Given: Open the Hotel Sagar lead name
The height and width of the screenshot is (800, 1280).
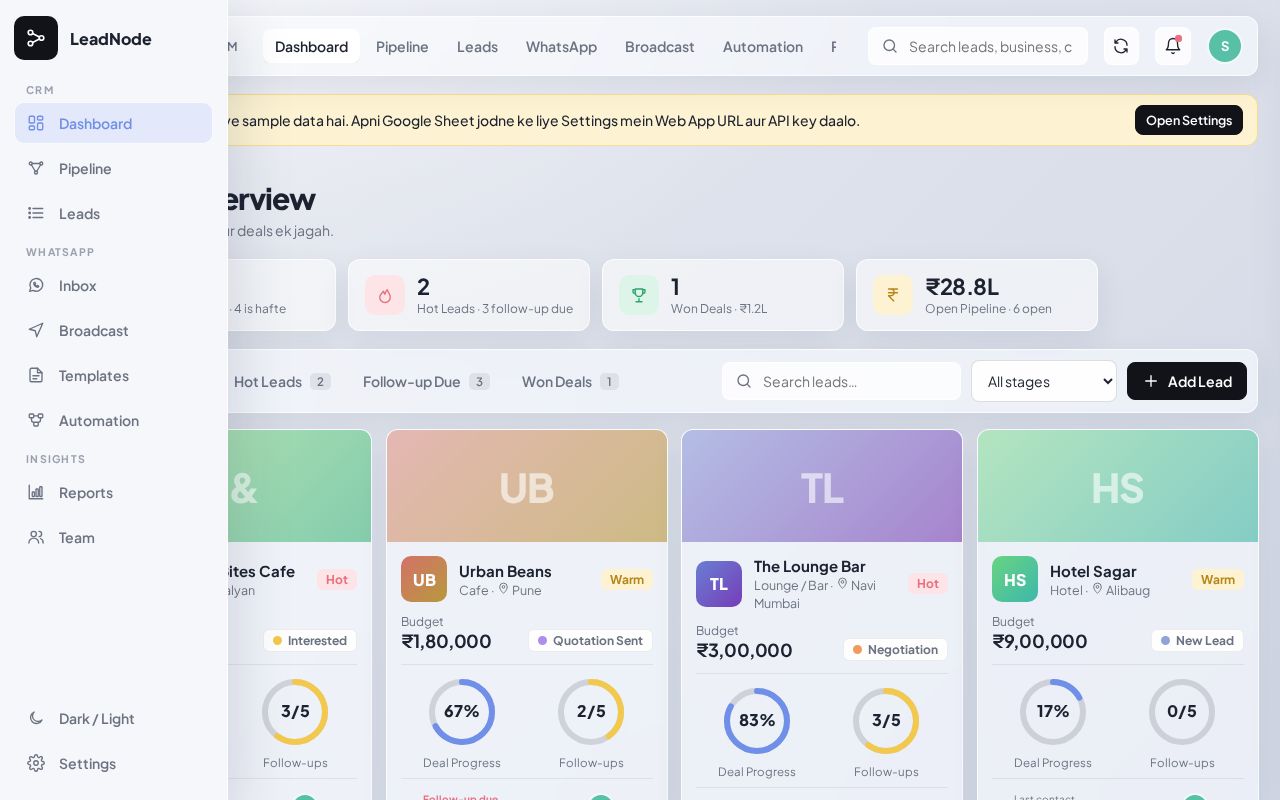Looking at the screenshot, I should [x=1093, y=571].
